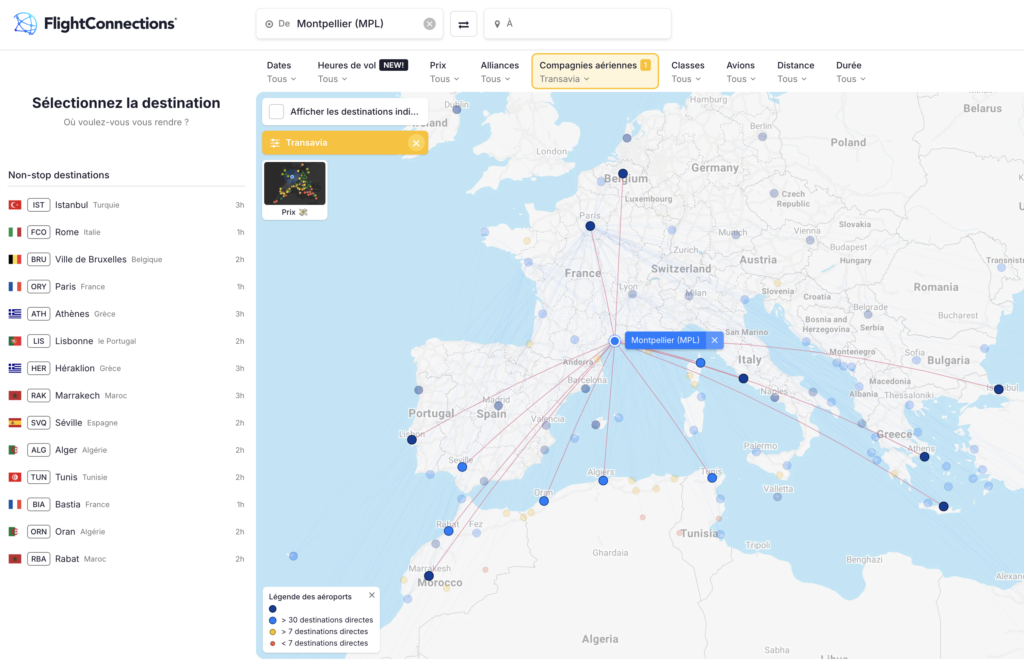Select Lisbonne LIS destination
This screenshot has height=663, width=1024.
coord(126,341)
